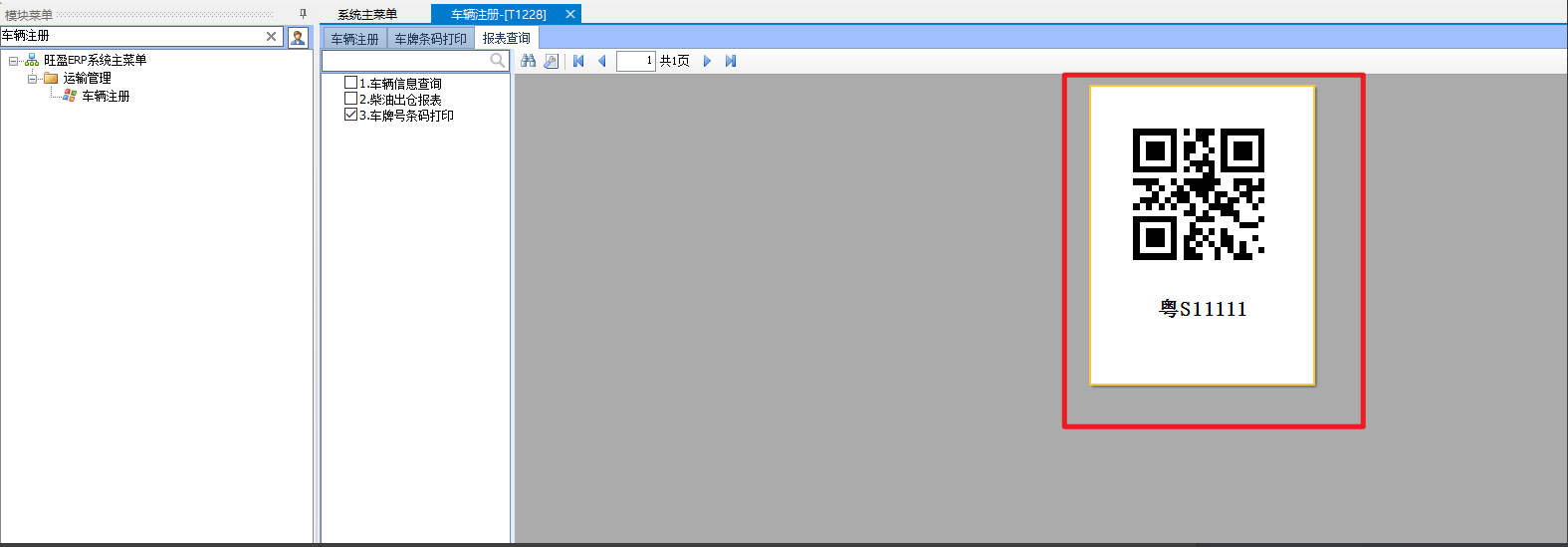The width and height of the screenshot is (1568, 547).
Task: Click the user icon beside module search
Action: coord(298,37)
